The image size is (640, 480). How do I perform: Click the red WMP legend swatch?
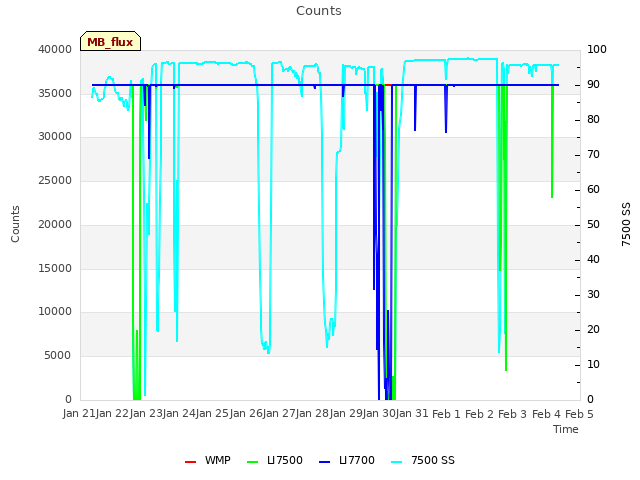(190, 462)
